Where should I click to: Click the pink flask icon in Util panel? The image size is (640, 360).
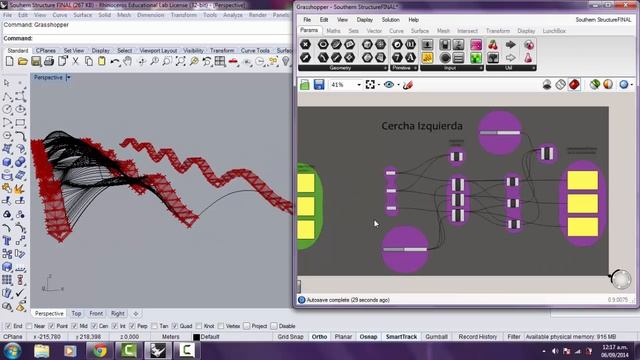528,58
